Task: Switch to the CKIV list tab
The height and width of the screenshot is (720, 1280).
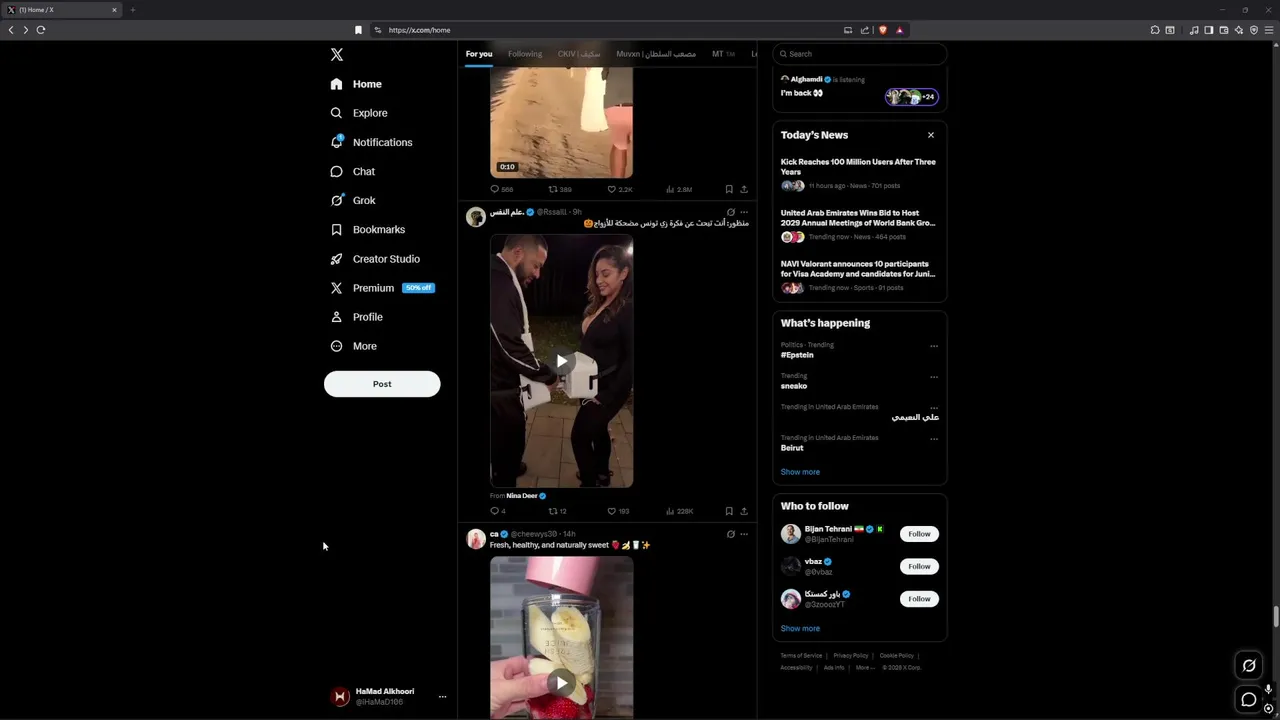Action: click(x=579, y=54)
